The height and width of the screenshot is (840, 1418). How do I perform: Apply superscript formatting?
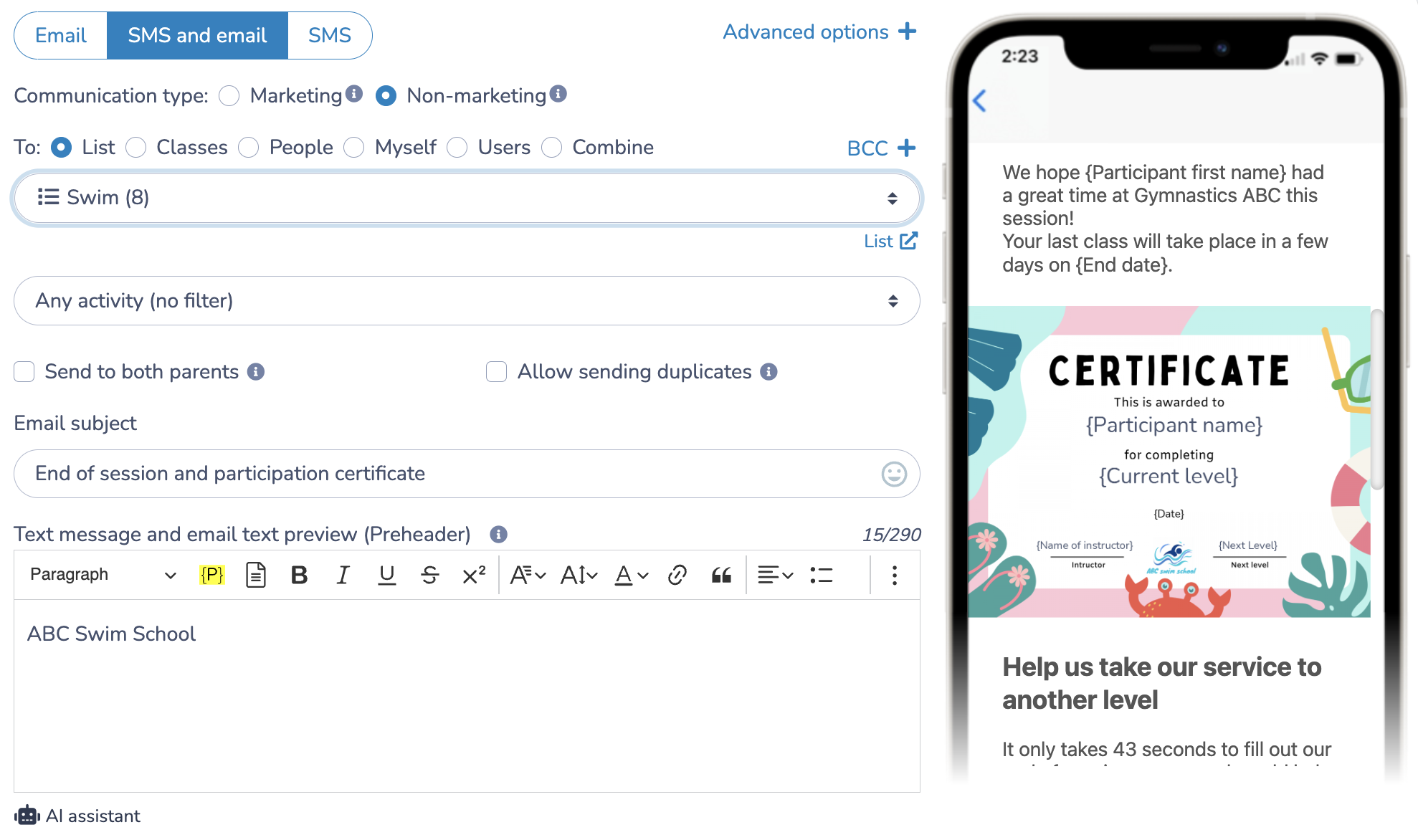pos(474,575)
